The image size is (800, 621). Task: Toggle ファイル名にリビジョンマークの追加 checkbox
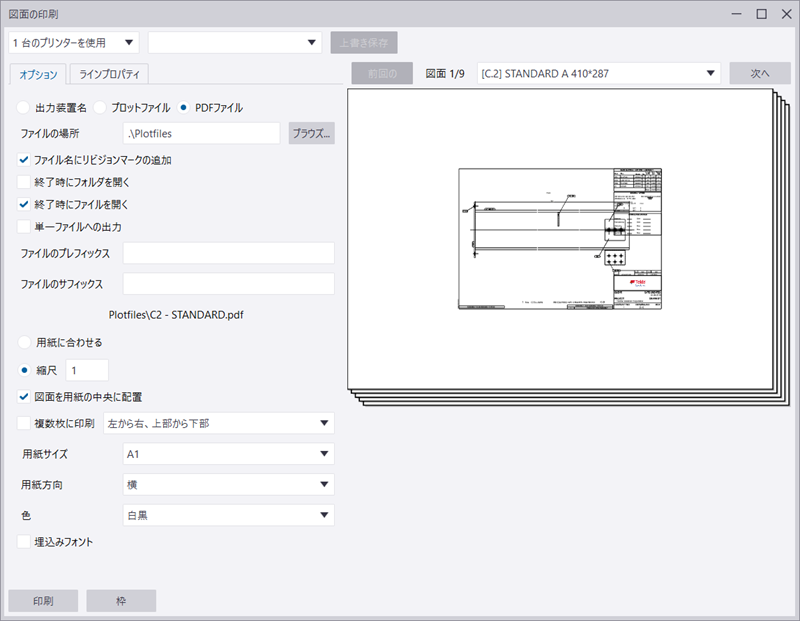23,160
